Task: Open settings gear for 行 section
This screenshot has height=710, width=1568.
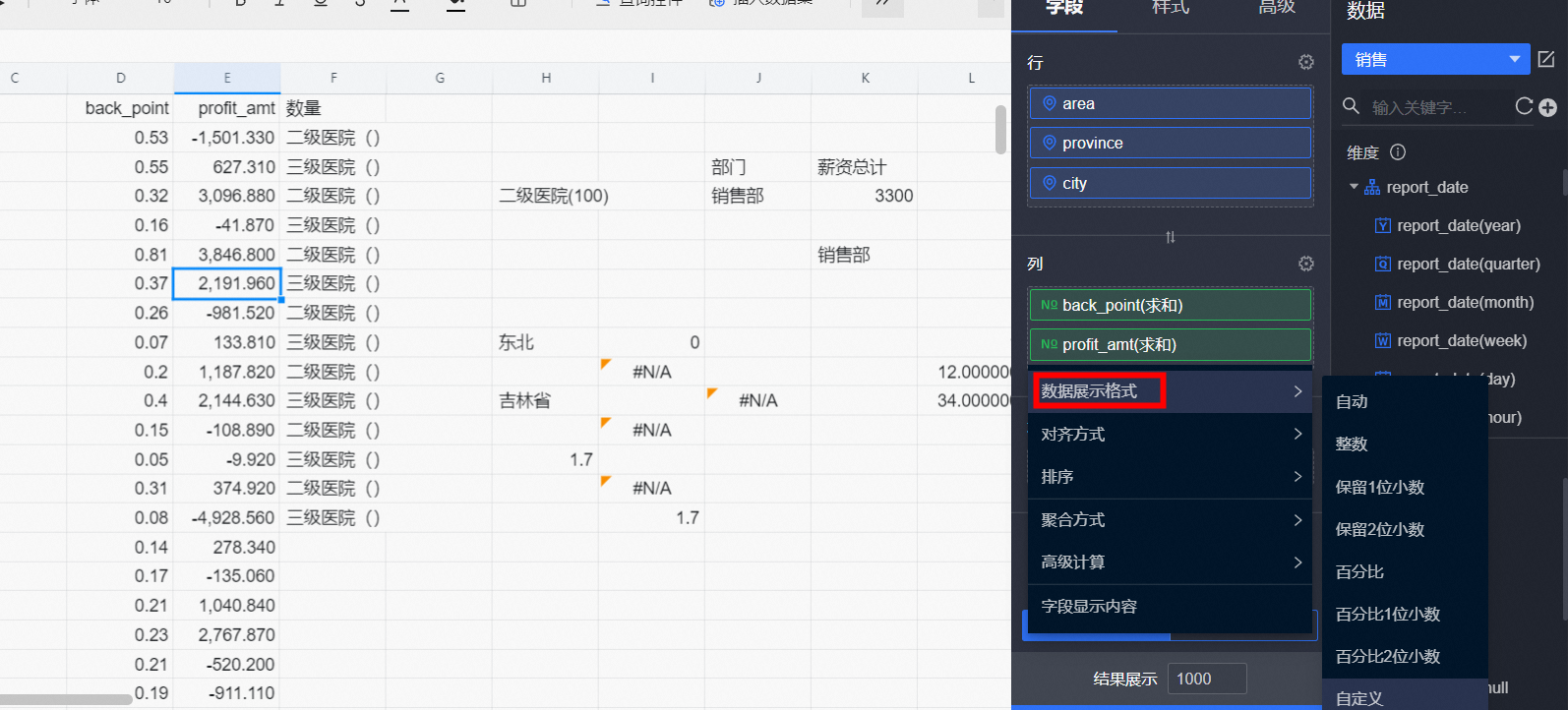Action: (1305, 62)
